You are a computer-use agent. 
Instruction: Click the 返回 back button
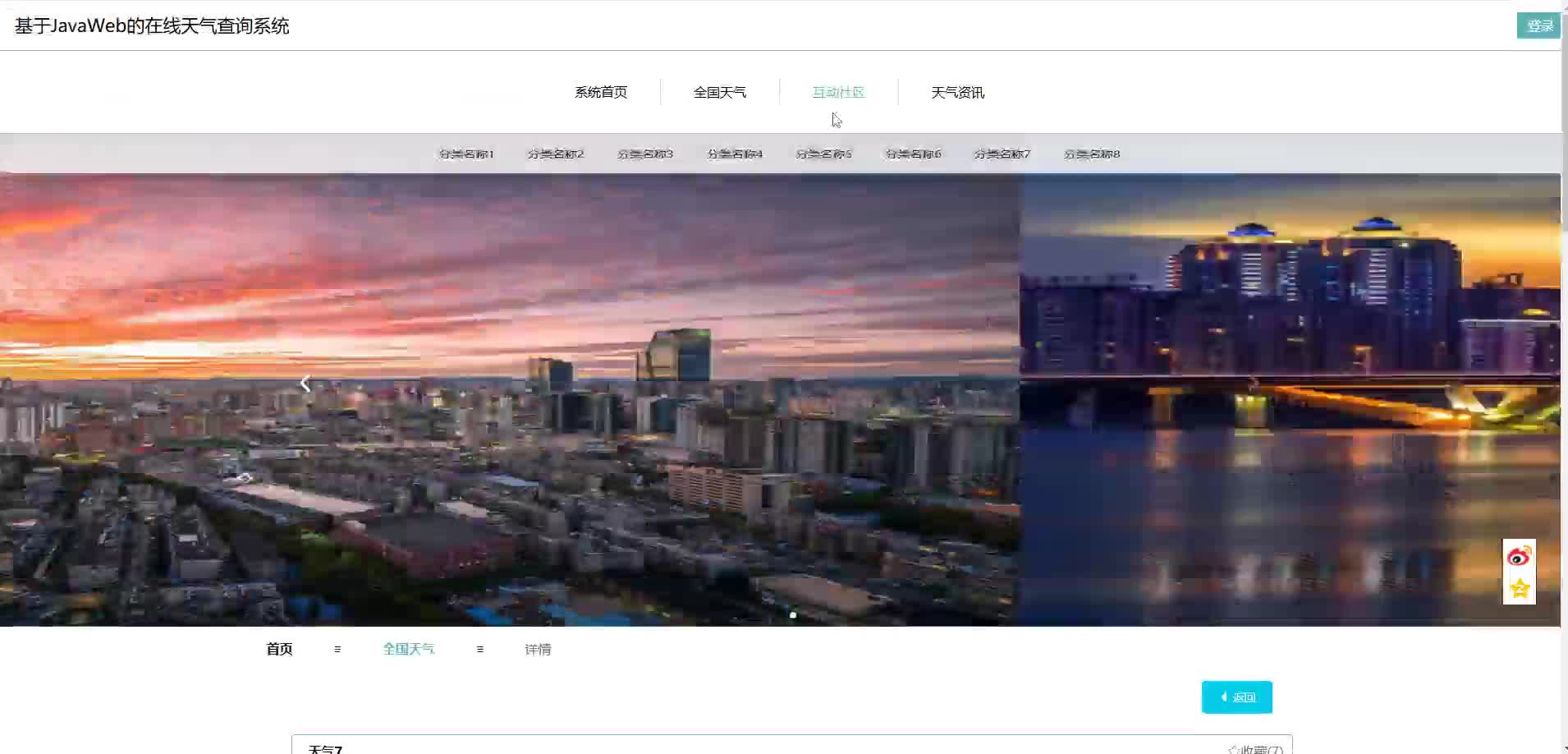(1236, 697)
